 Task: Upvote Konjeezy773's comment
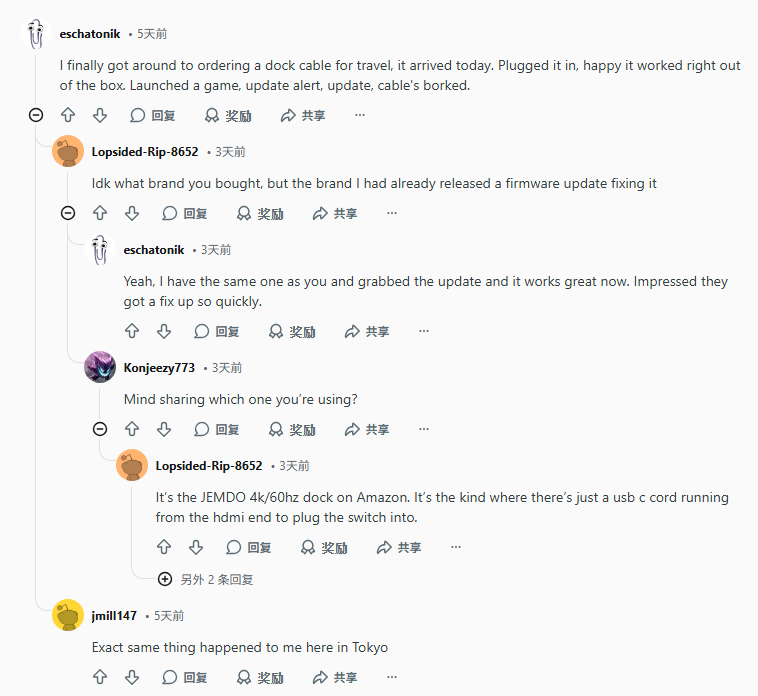click(132, 430)
